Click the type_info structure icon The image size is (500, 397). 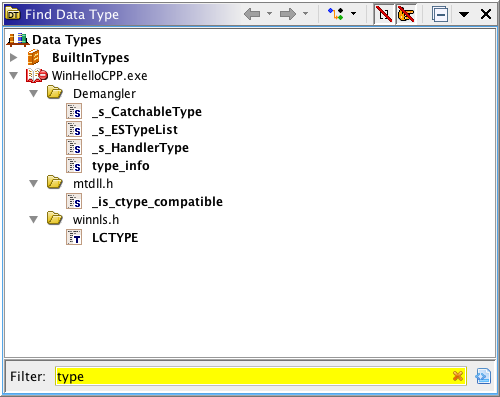(74, 165)
